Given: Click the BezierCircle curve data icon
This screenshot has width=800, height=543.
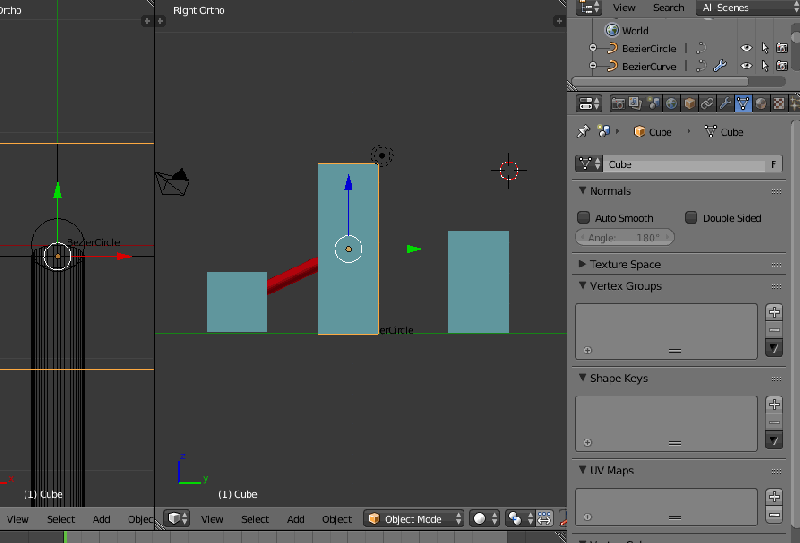Looking at the screenshot, I should pos(701,48).
